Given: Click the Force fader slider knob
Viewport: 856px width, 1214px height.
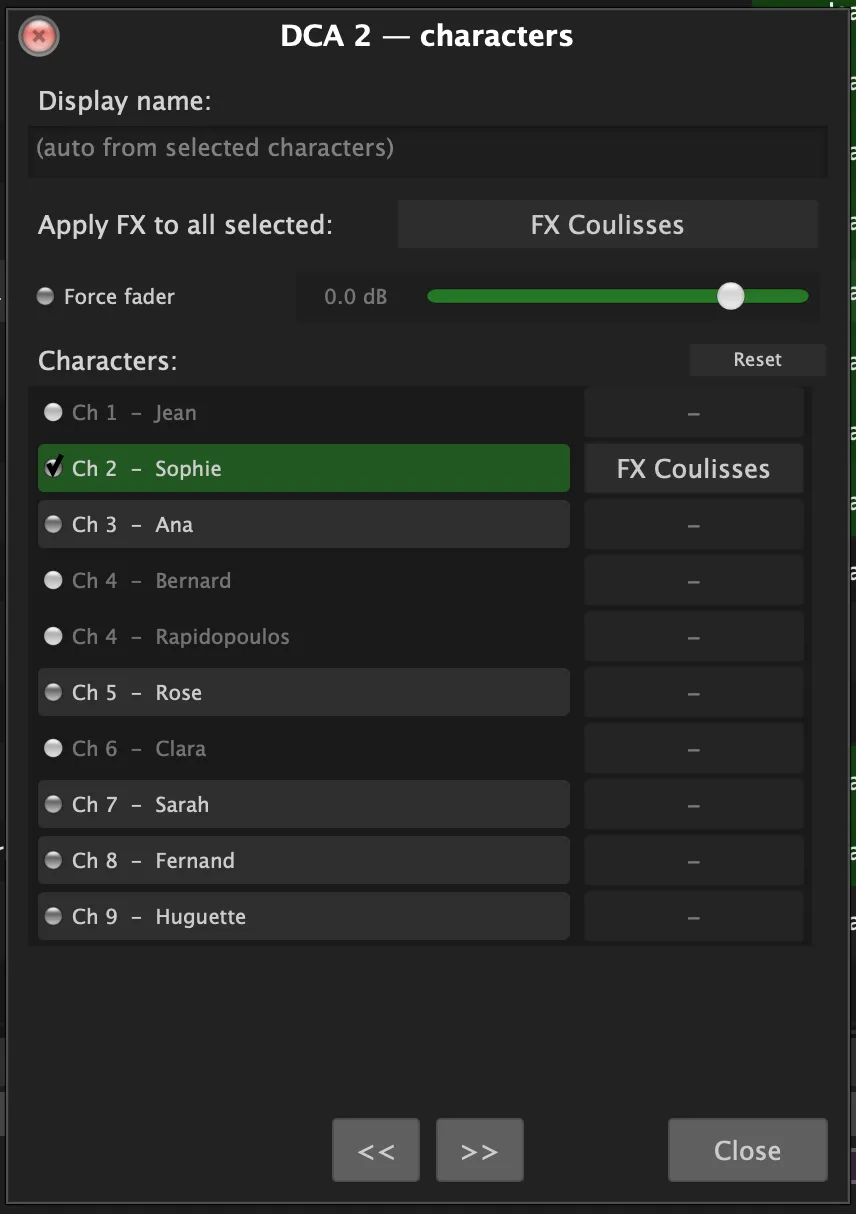Looking at the screenshot, I should pos(731,296).
